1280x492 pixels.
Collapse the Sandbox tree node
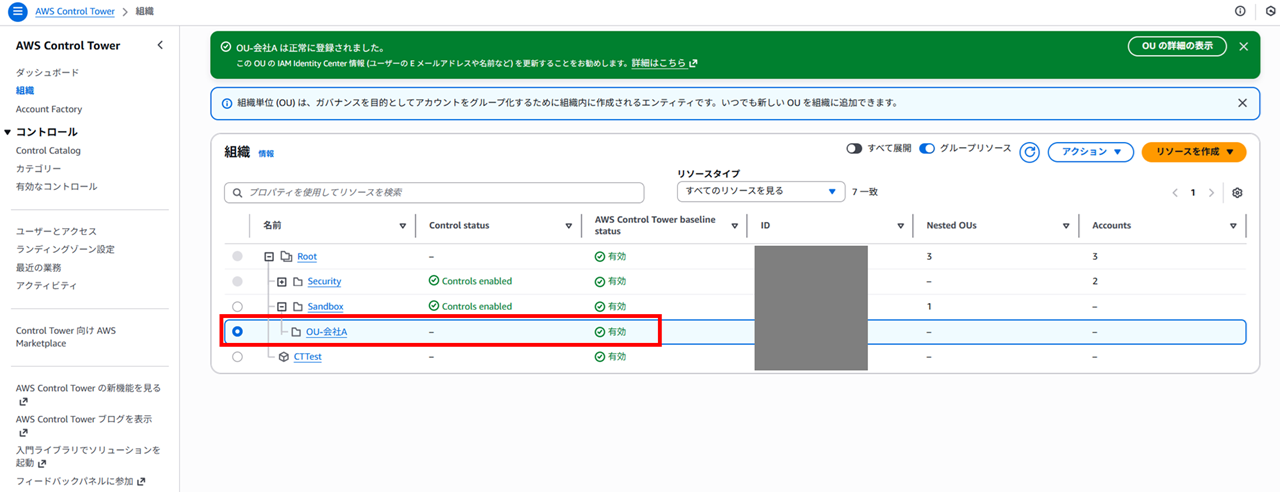[282, 307]
